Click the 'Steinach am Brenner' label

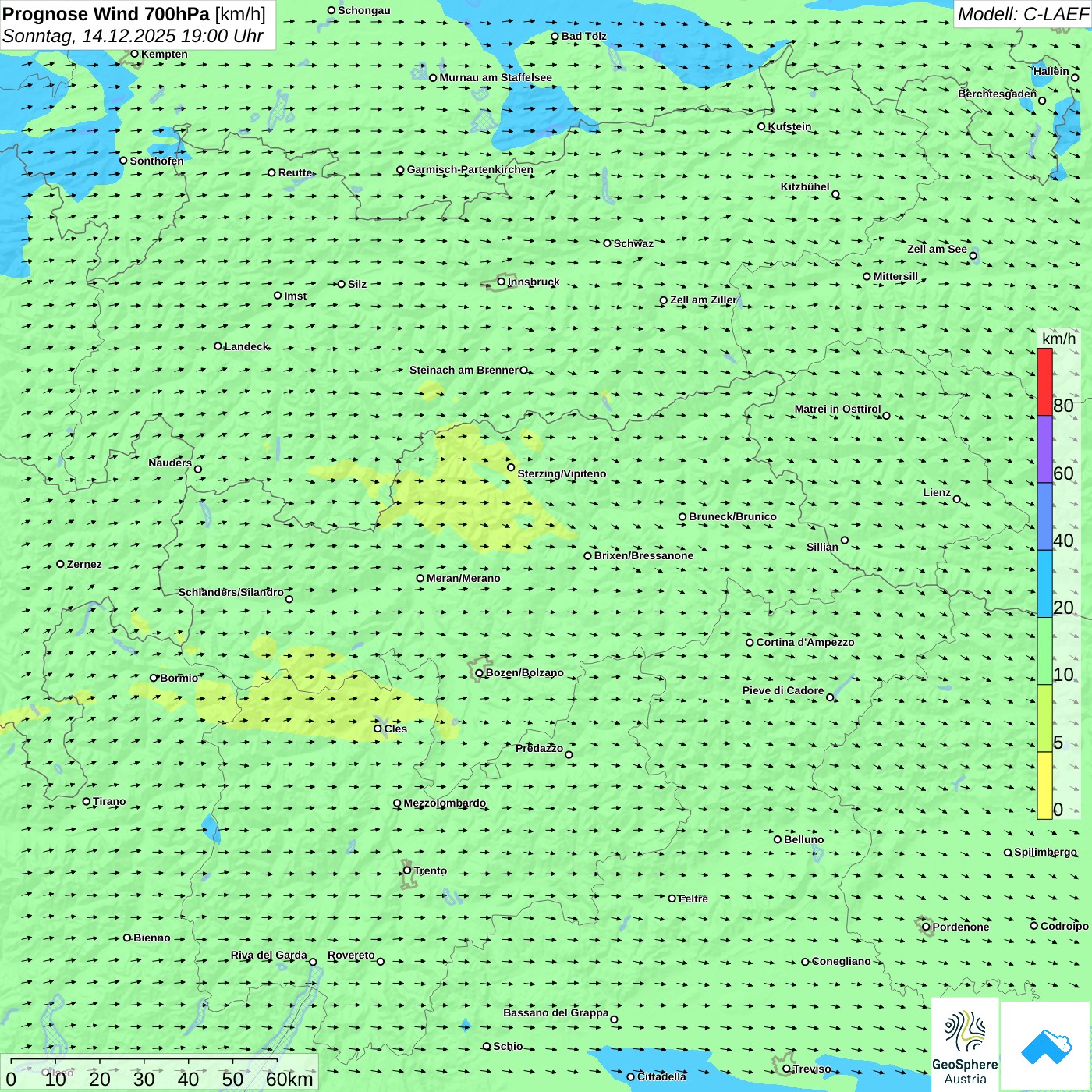464,370
